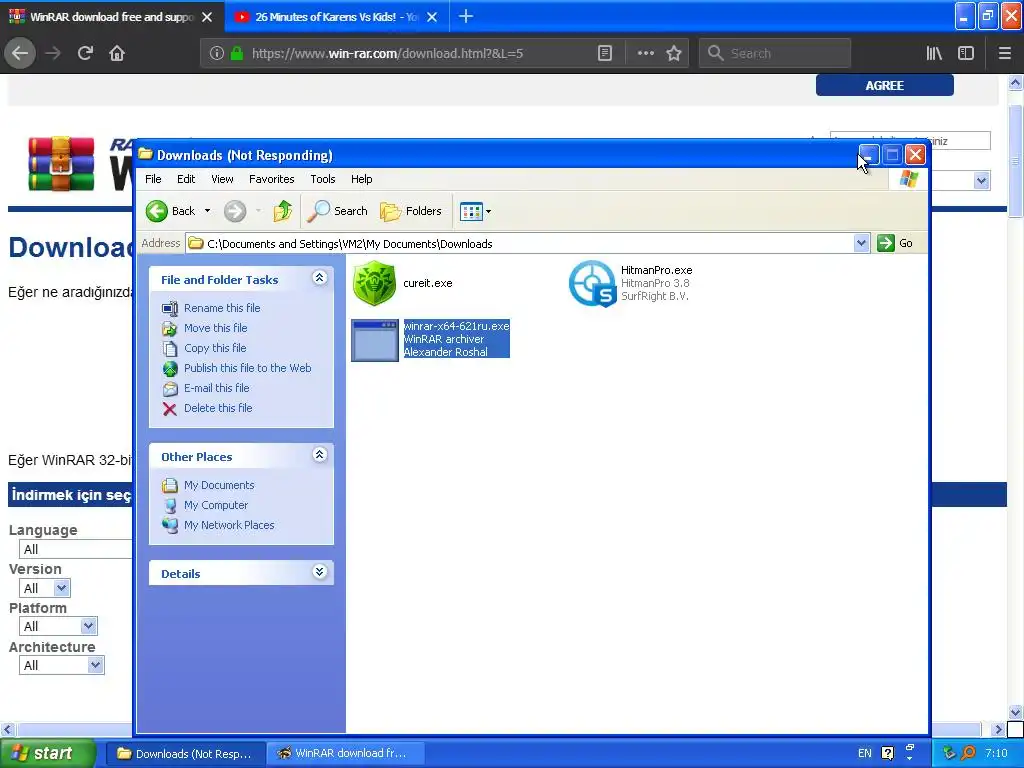Open a new Firefox tab
The height and width of the screenshot is (768, 1024).
click(466, 17)
